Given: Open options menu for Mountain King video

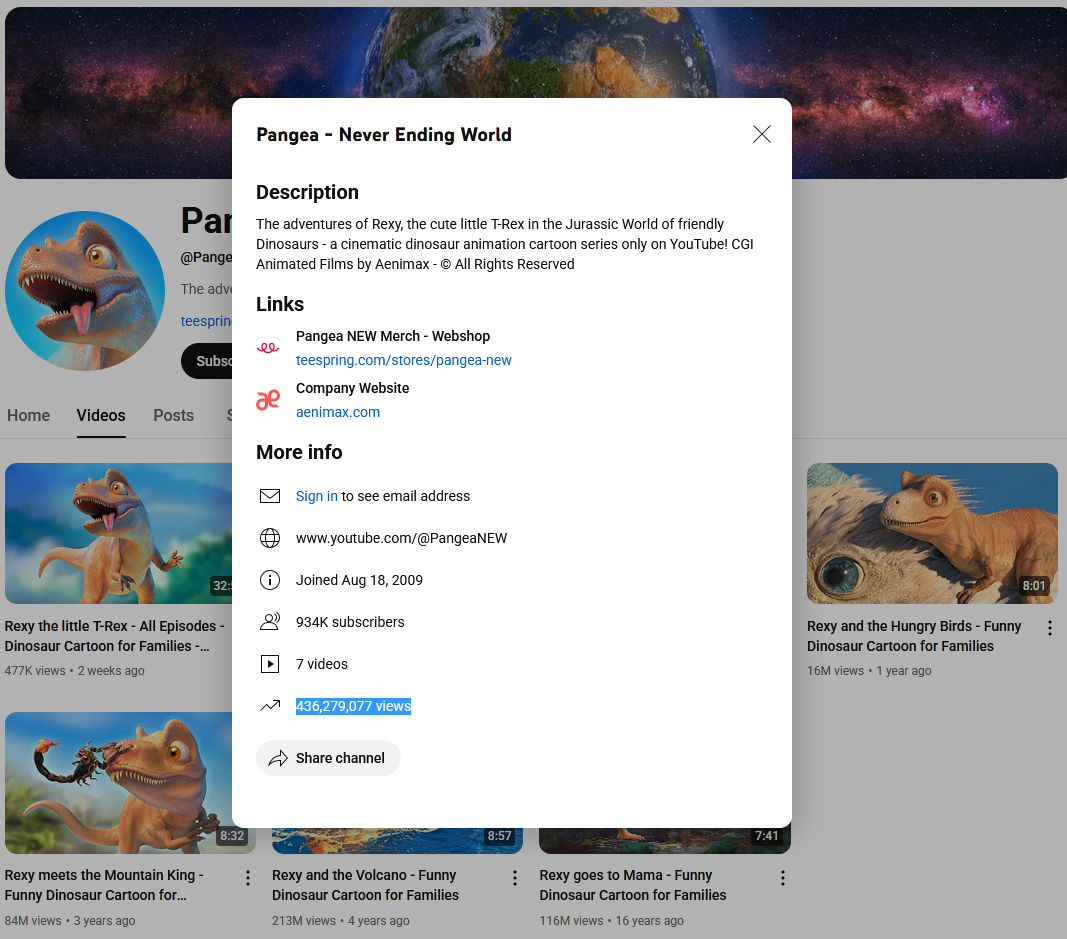Looking at the screenshot, I should pyautogui.click(x=248, y=878).
